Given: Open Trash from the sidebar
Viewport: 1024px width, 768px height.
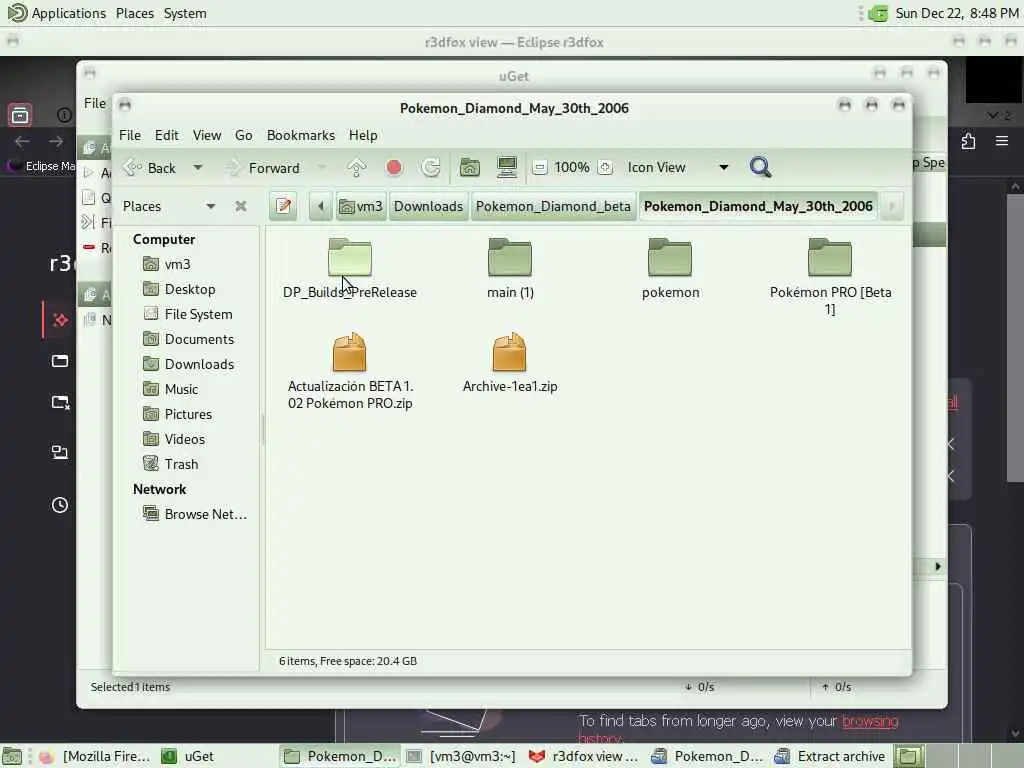Looking at the screenshot, I should click(x=181, y=464).
